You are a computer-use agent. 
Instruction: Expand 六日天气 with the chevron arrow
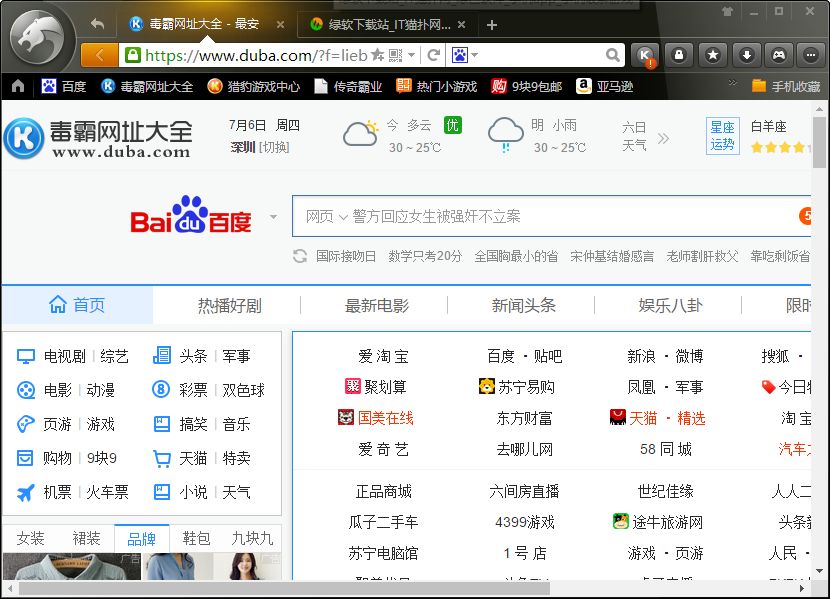(x=664, y=141)
